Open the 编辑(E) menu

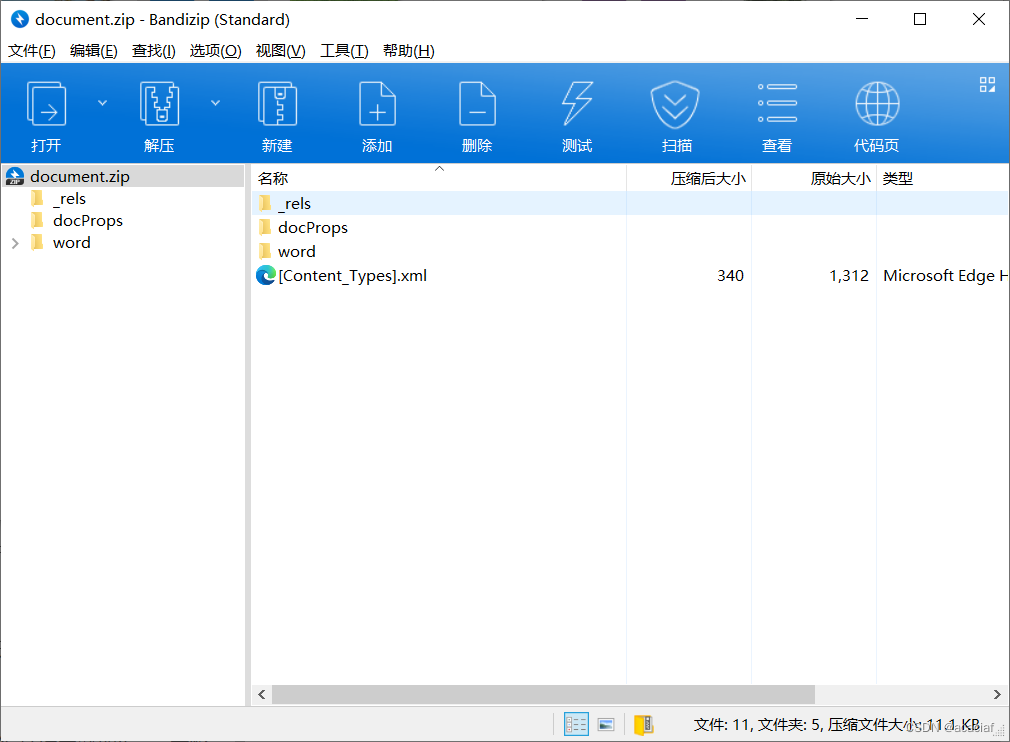point(93,51)
